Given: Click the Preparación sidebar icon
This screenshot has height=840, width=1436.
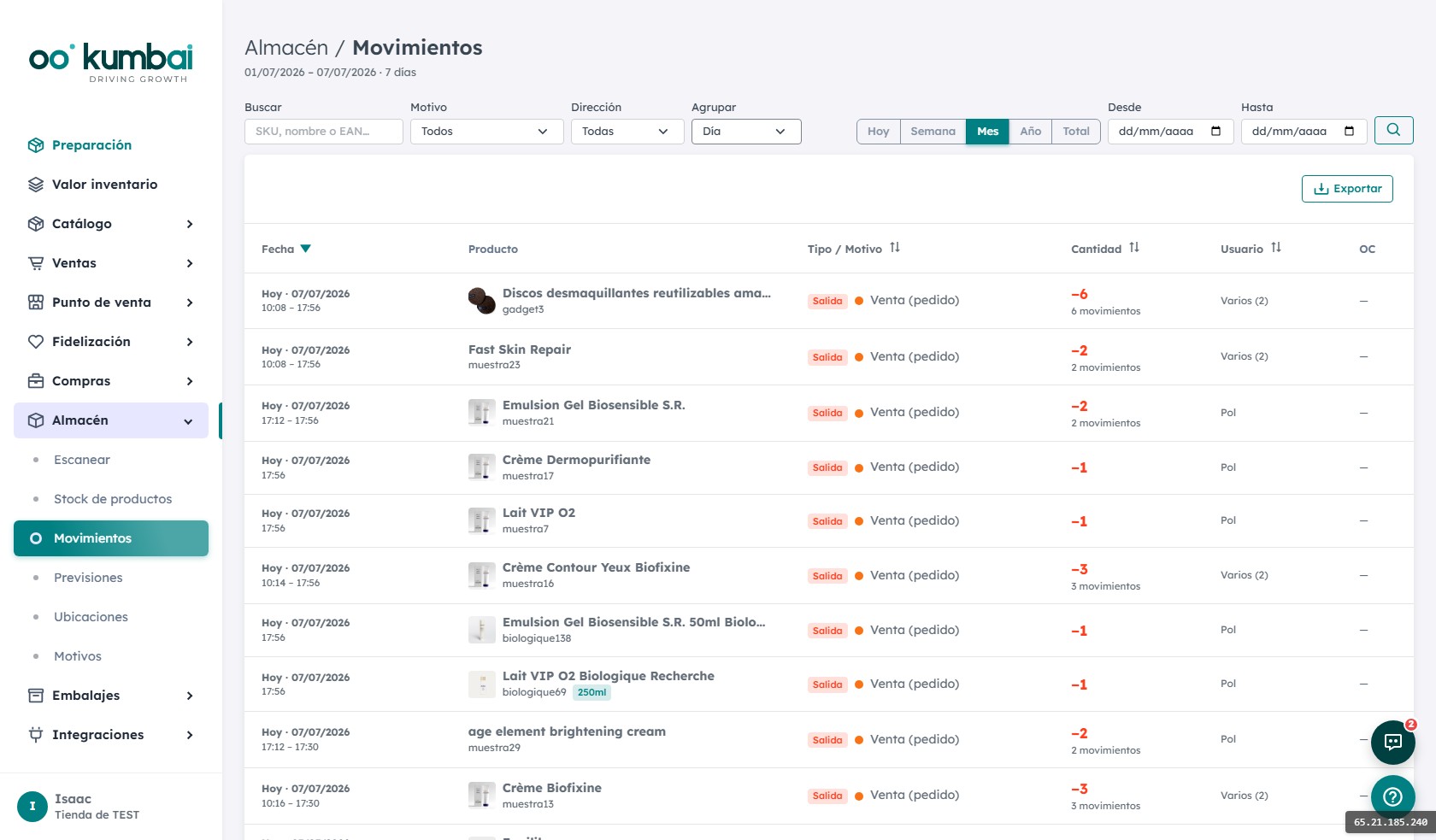Looking at the screenshot, I should tap(36, 145).
